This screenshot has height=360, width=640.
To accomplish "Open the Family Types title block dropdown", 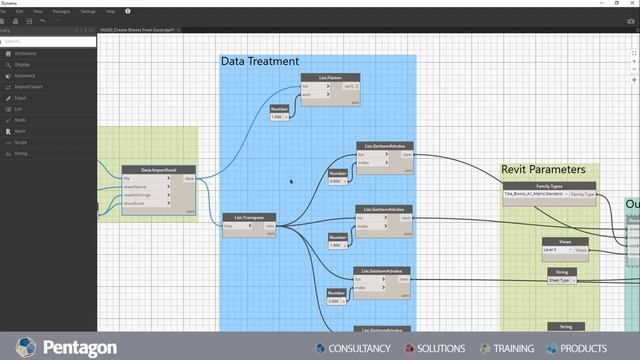I will [536, 194].
